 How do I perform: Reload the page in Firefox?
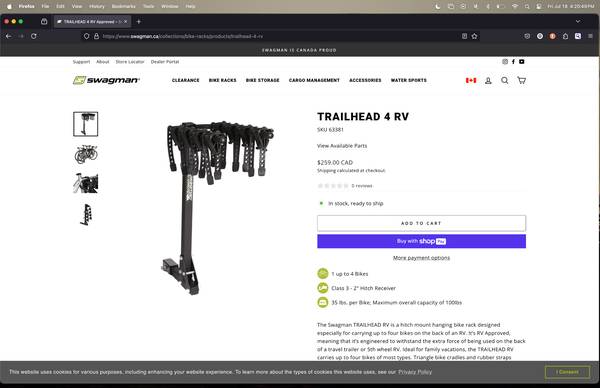click(x=34, y=36)
